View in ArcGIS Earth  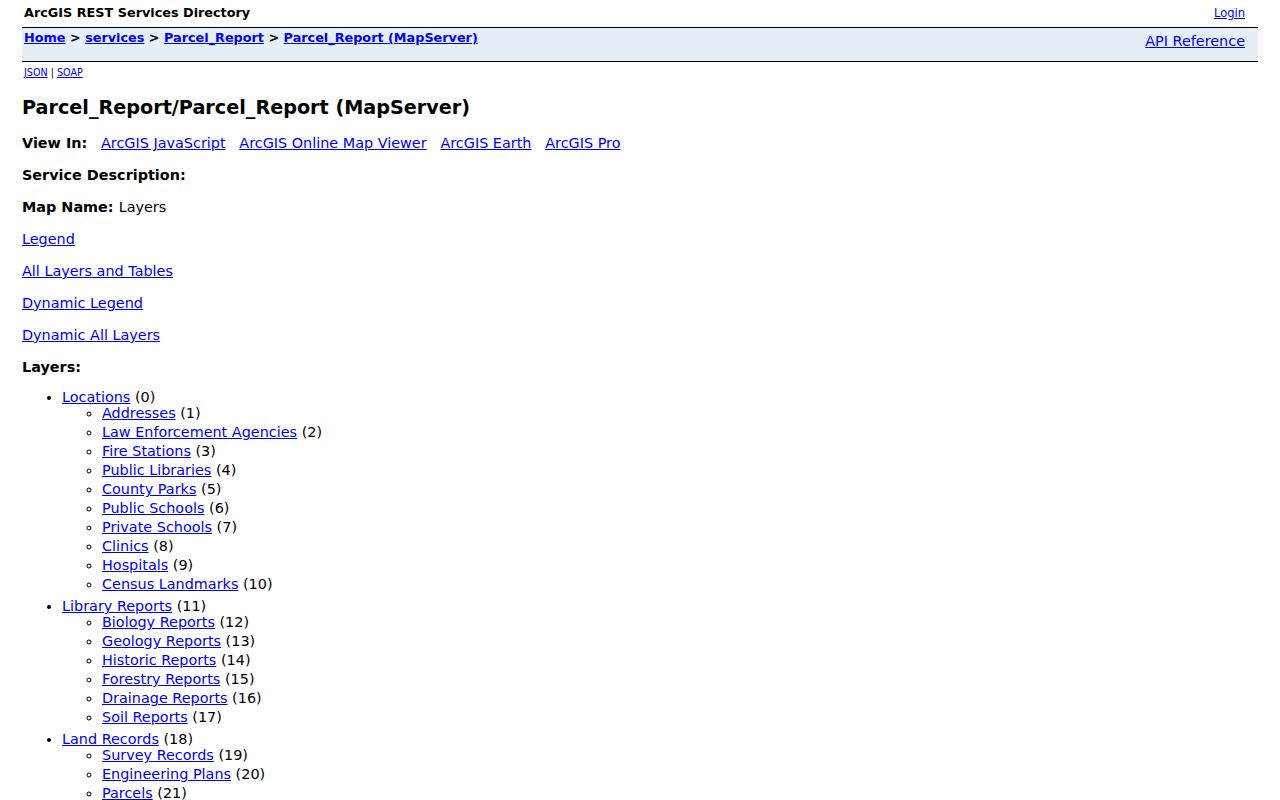[486, 143]
